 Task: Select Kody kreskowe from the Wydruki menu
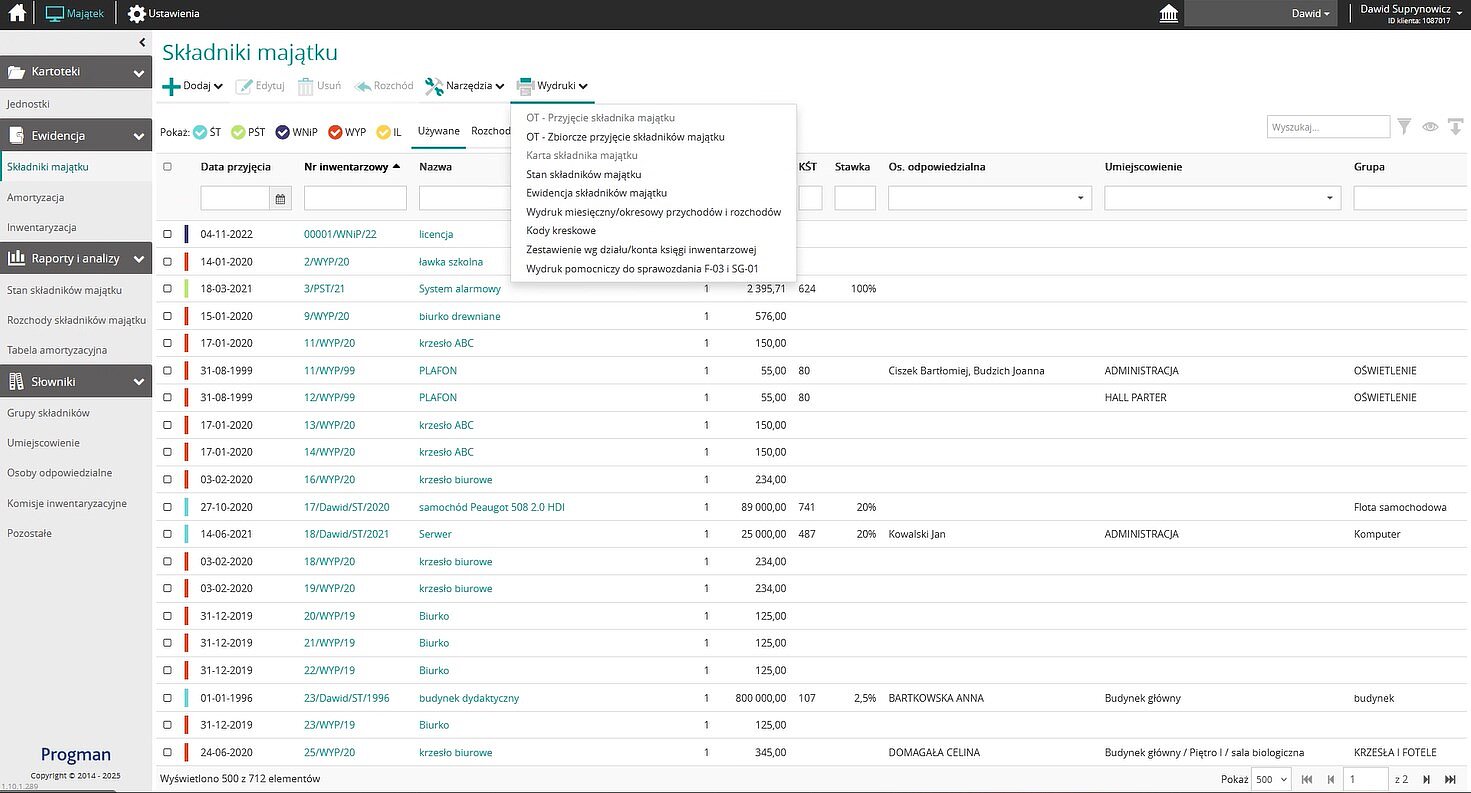coord(560,231)
